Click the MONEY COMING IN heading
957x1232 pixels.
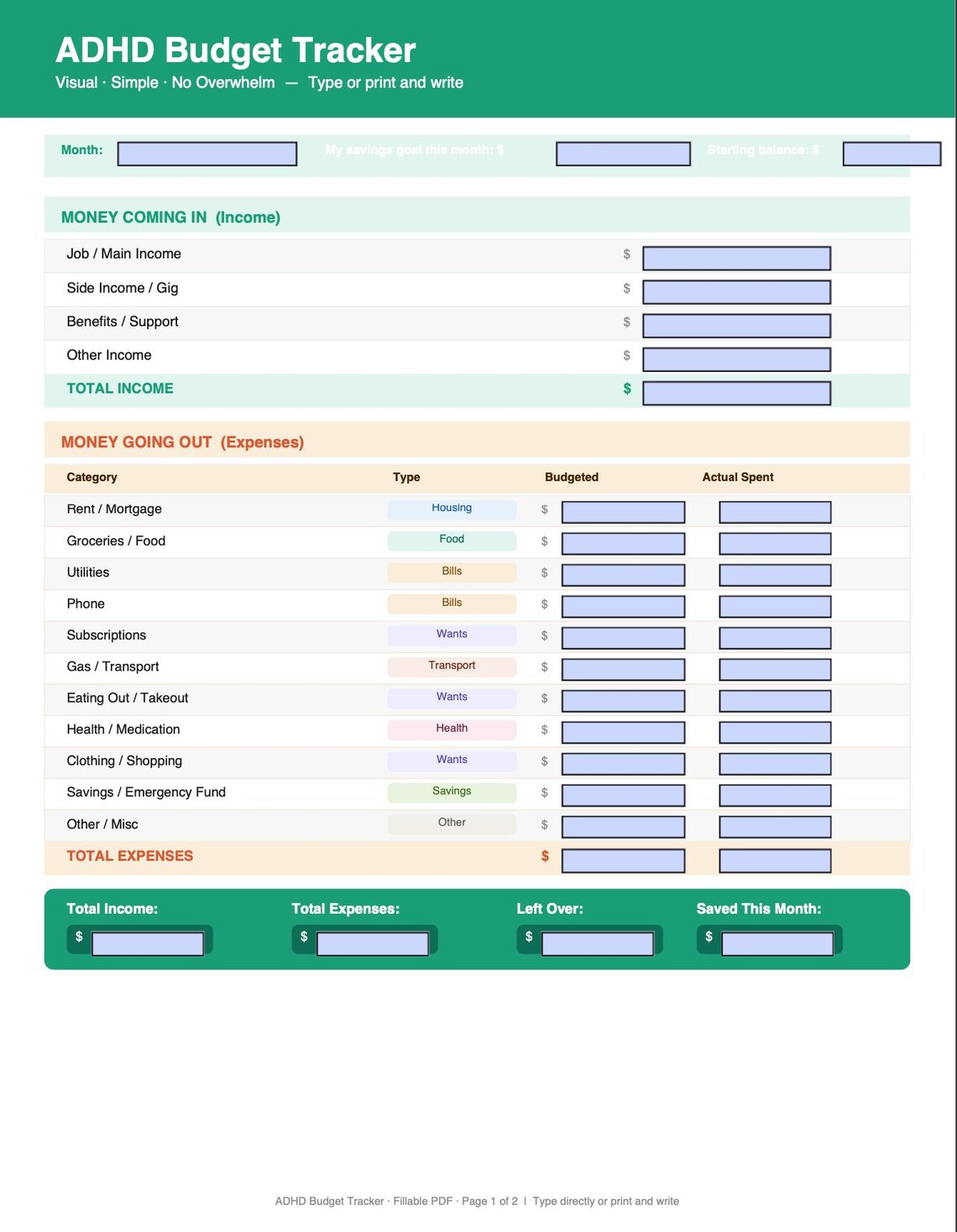click(170, 217)
